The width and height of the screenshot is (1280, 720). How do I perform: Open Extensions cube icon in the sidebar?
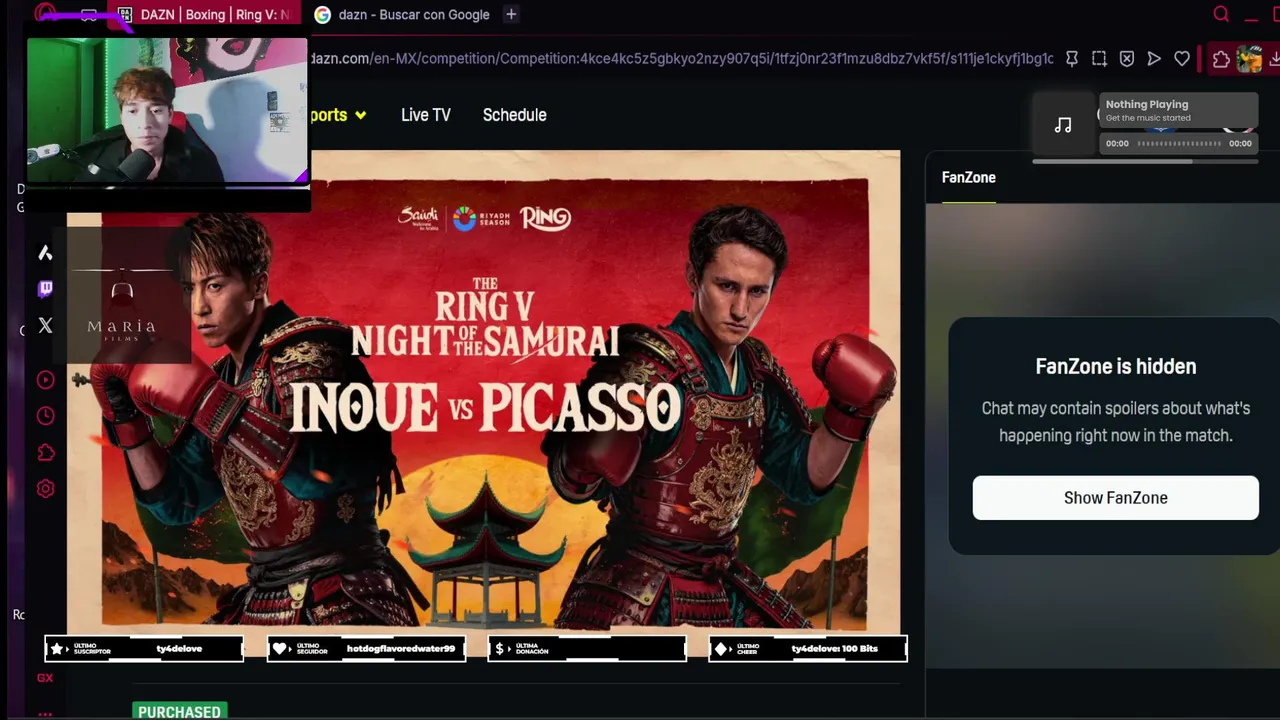(45, 453)
